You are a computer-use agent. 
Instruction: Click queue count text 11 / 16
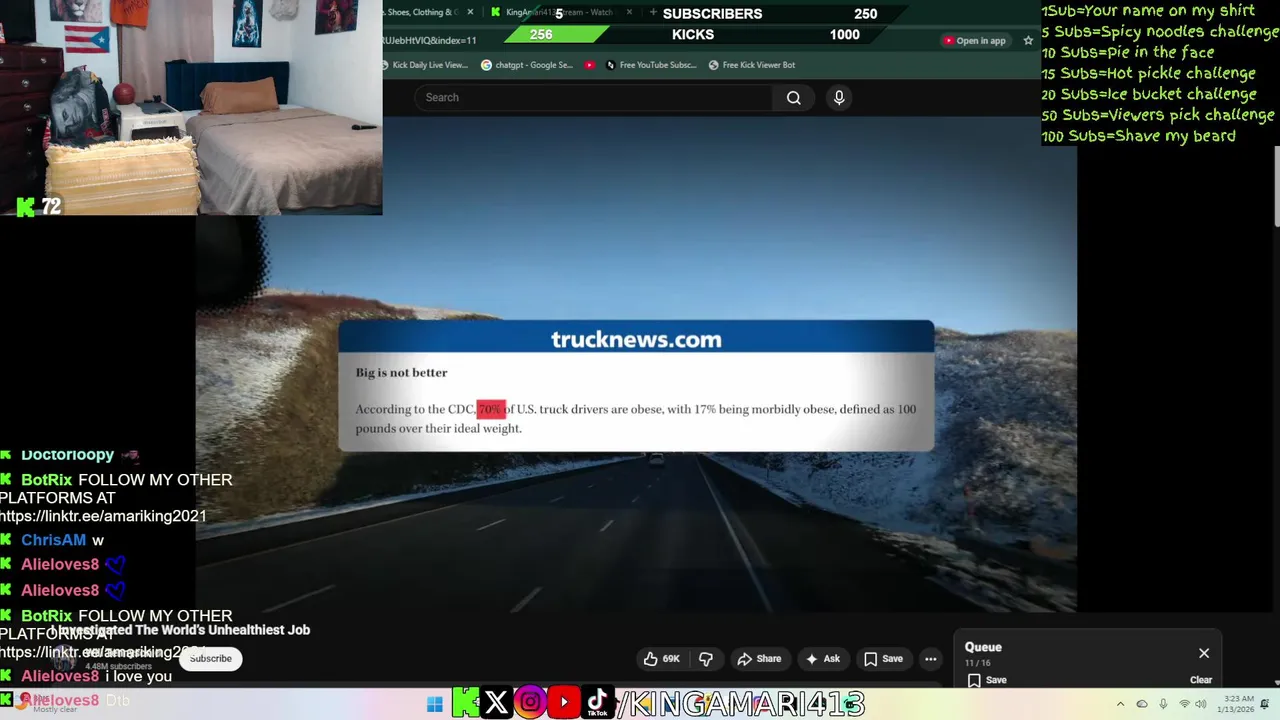[x=977, y=663]
